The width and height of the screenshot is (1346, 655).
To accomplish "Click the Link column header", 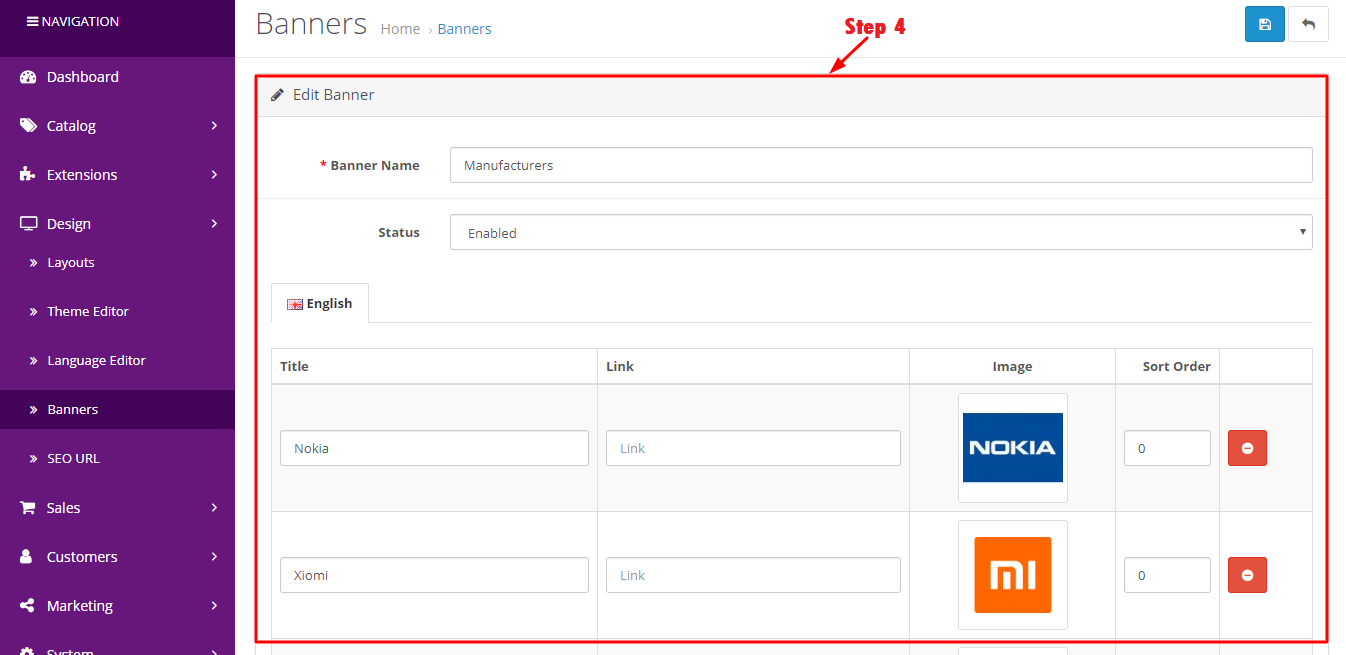I will coord(620,367).
